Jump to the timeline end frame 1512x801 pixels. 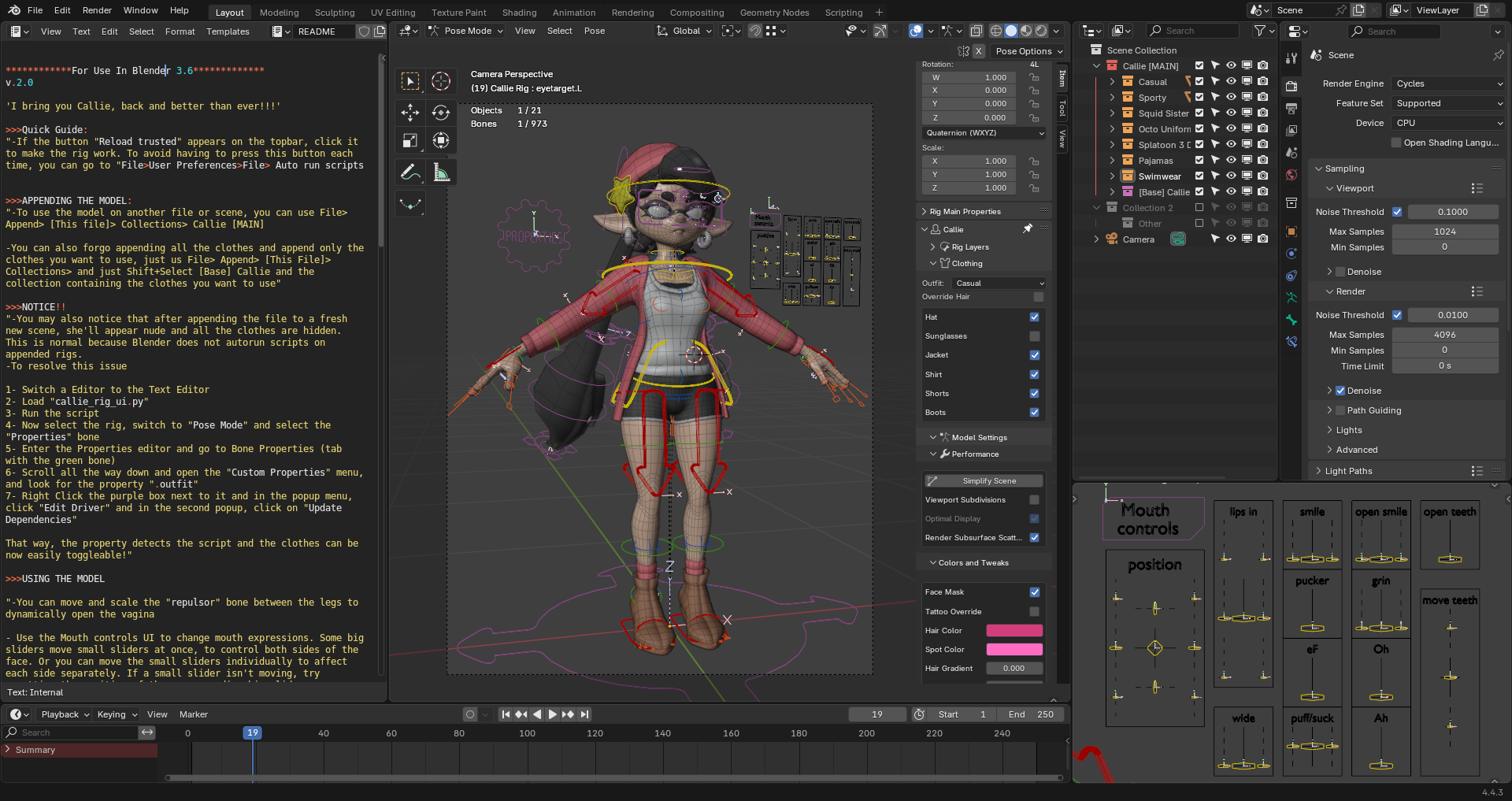pos(584,714)
